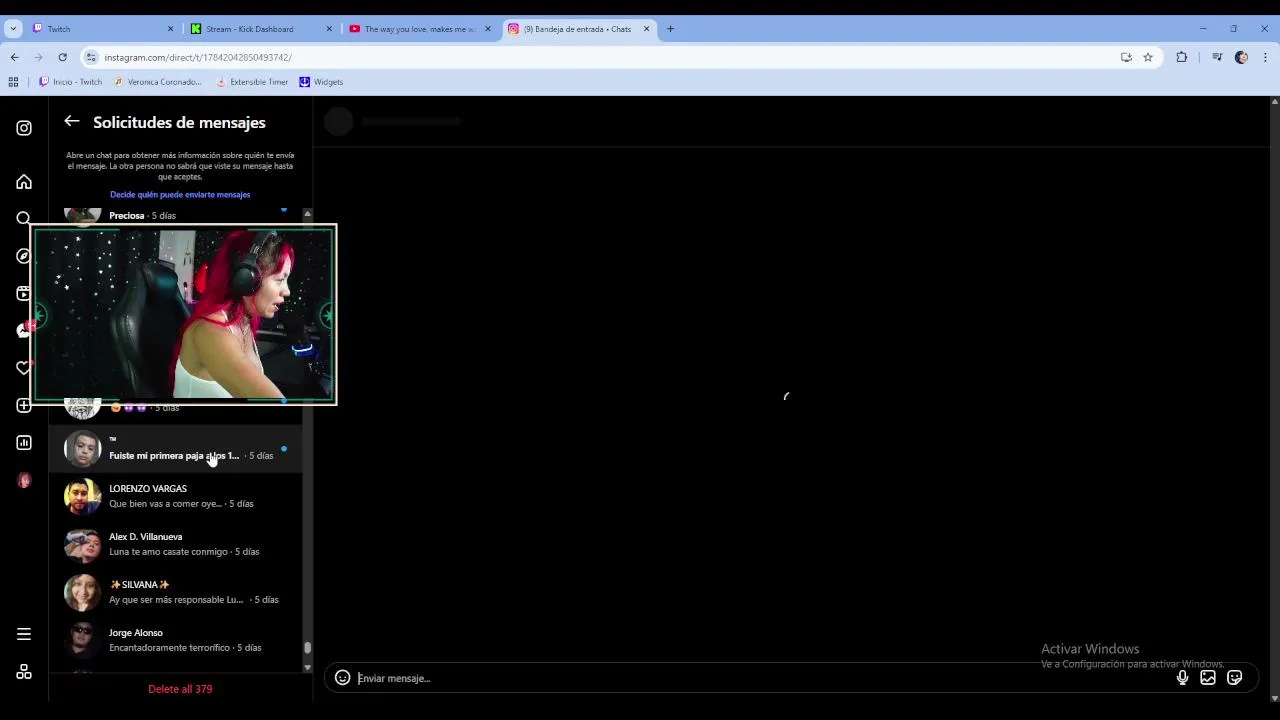1280x720 pixels.
Task: Attach photo with image icon
Action: point(1208,678)
